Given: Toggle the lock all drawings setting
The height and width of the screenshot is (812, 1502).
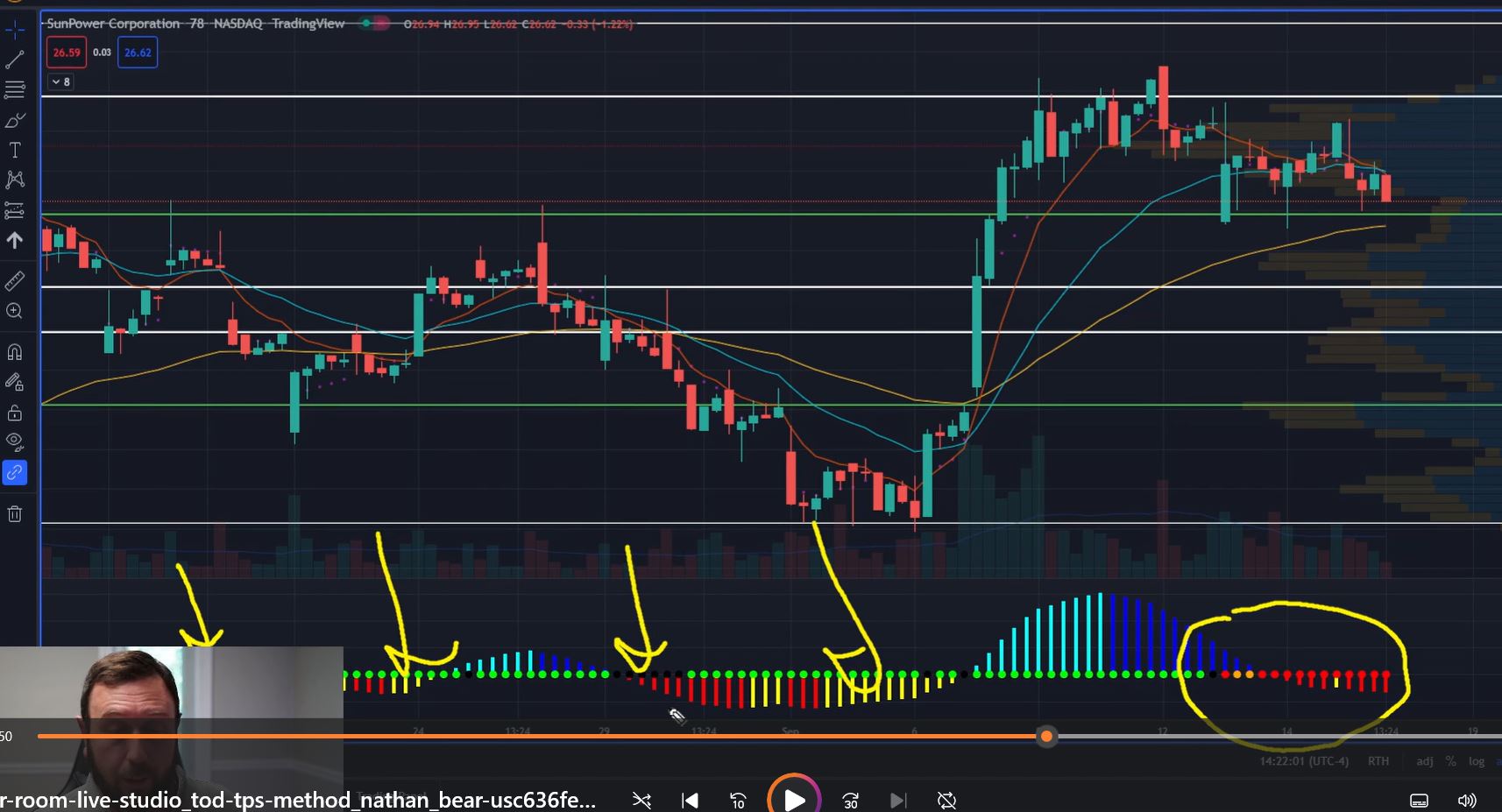Looking at the screenshot, I should (15, 412).
